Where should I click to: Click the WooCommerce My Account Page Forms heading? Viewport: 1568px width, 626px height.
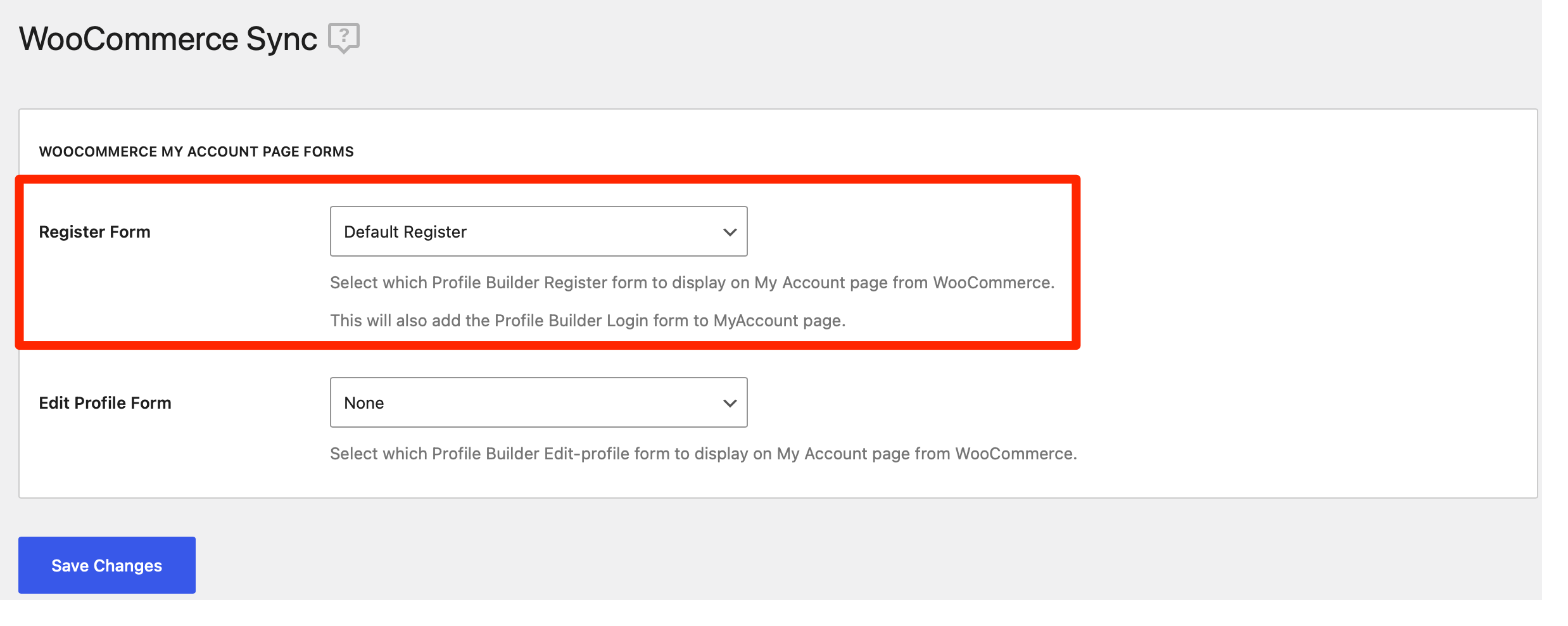[x=196, y=152]
